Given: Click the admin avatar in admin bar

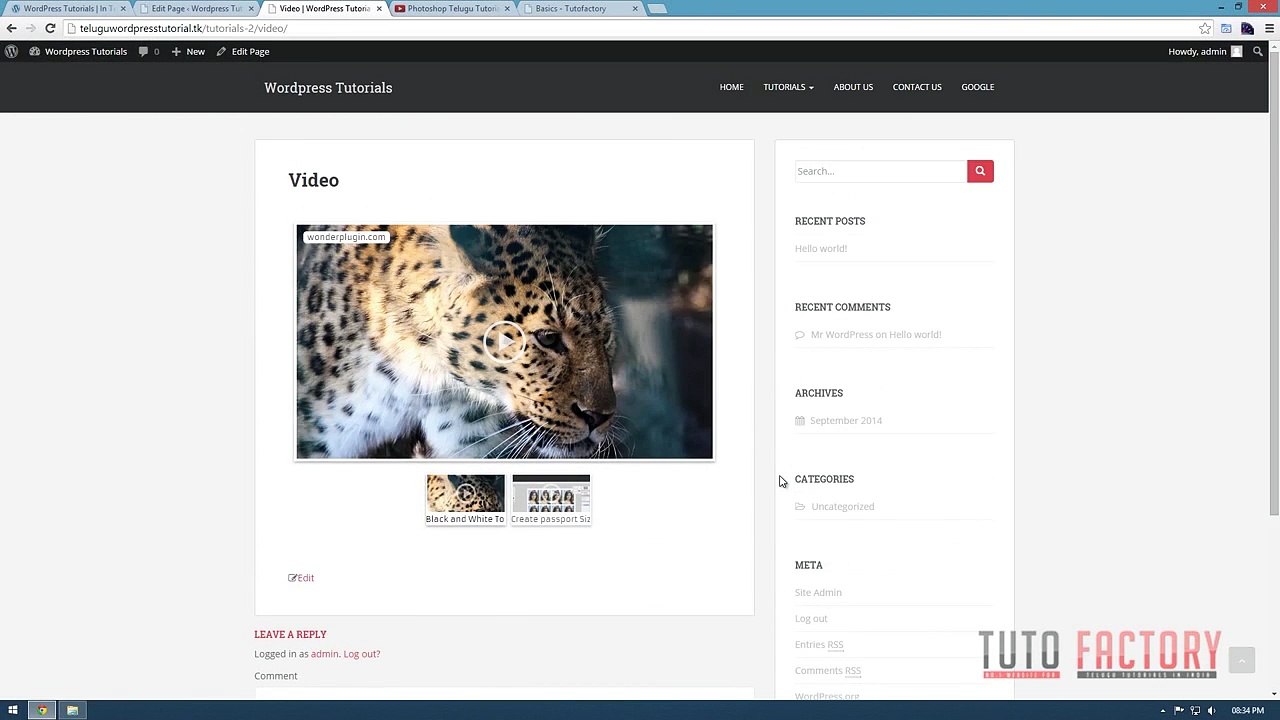Looking at the screenshot, I should (1236, 51).
